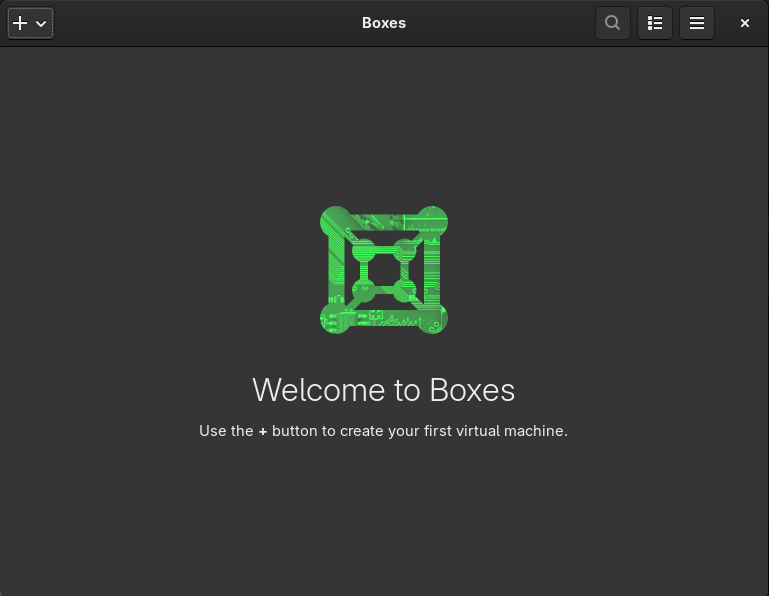Click the Welcome to Boxes heading

click(384, 390)
